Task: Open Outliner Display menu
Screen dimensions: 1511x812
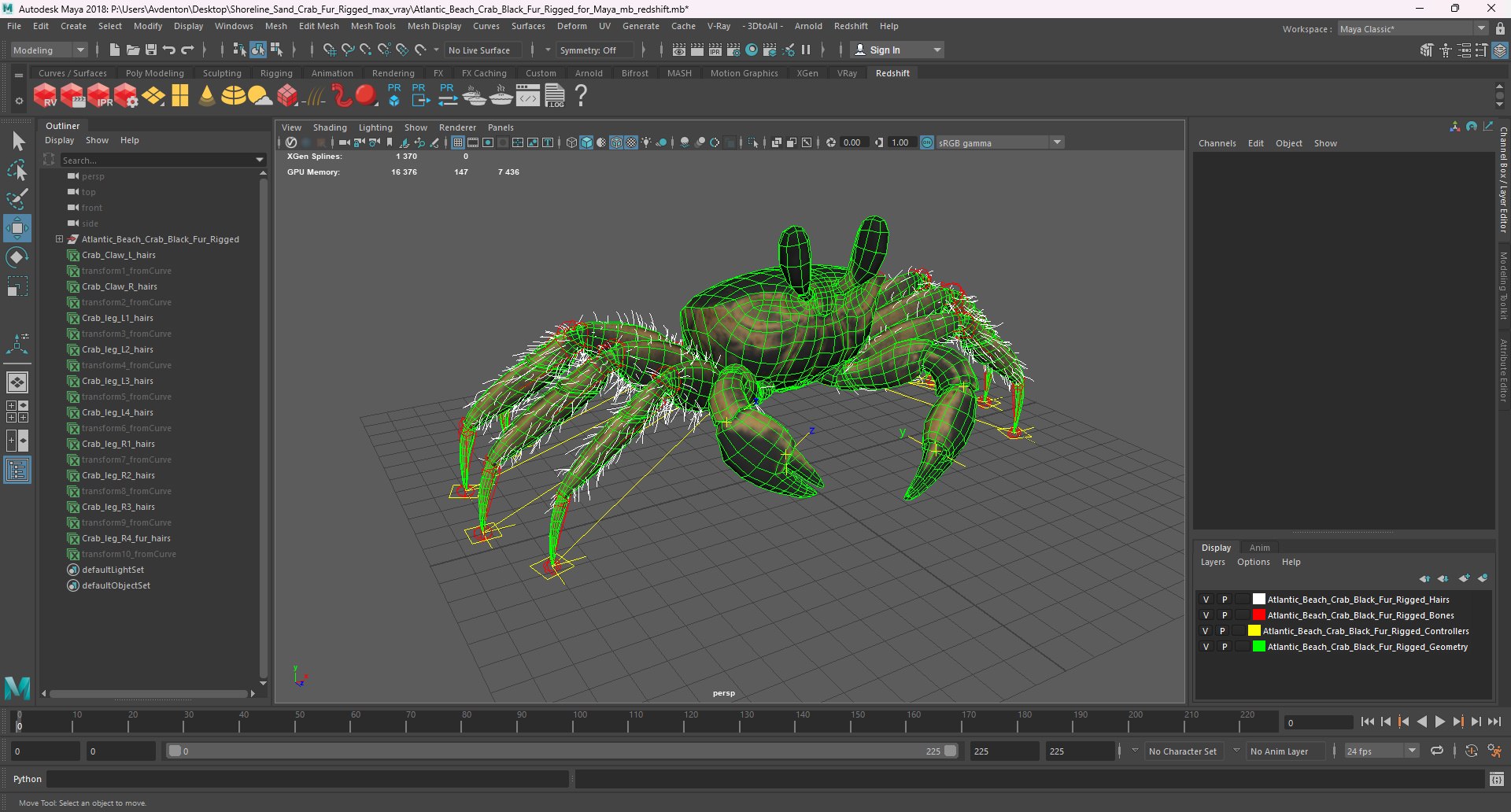Action: (x=59, y=140)
